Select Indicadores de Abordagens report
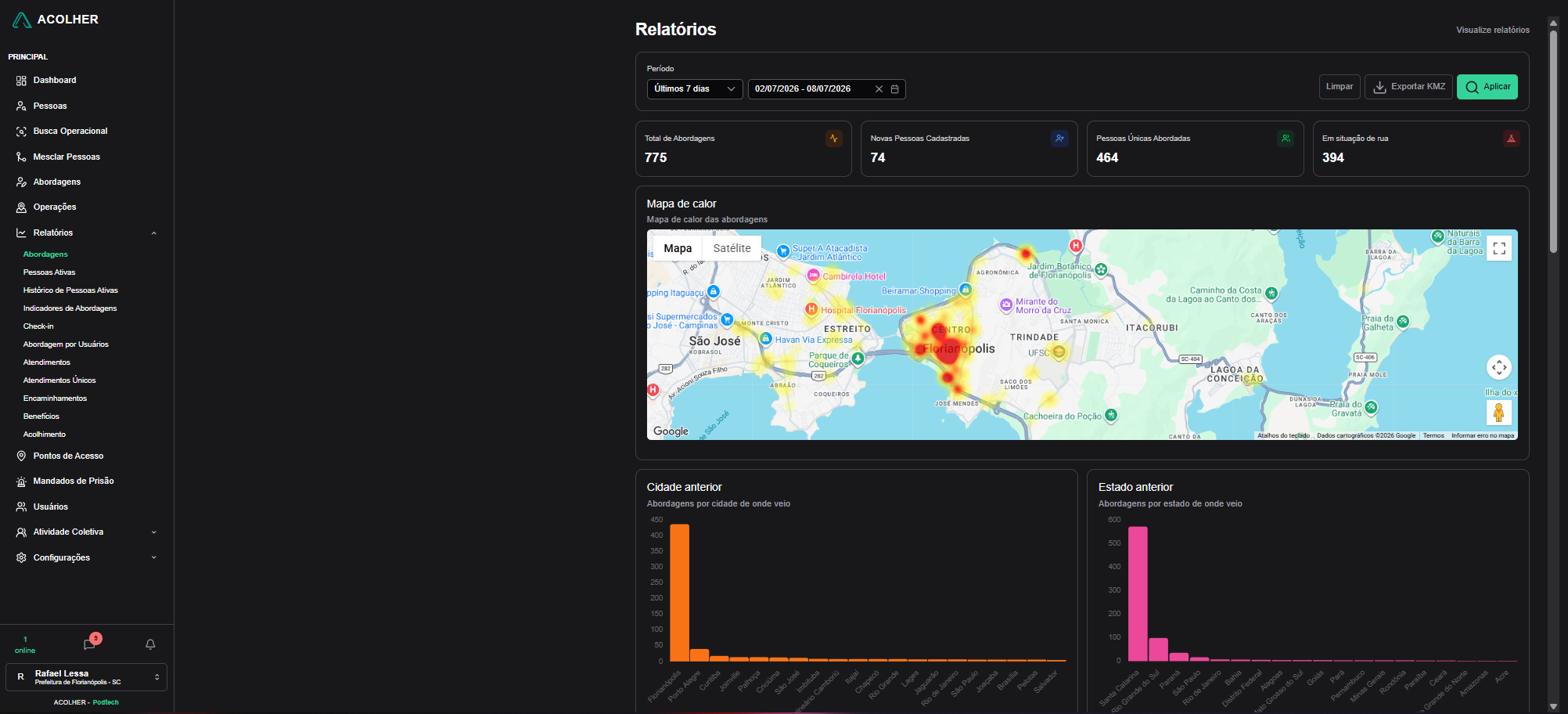Image resolution: width=1568 pixels, height=714 pixels. [x=70, y=308]
